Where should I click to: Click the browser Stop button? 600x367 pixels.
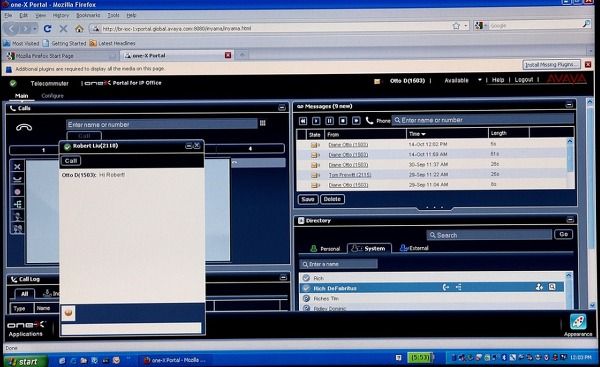pos(64,28)
